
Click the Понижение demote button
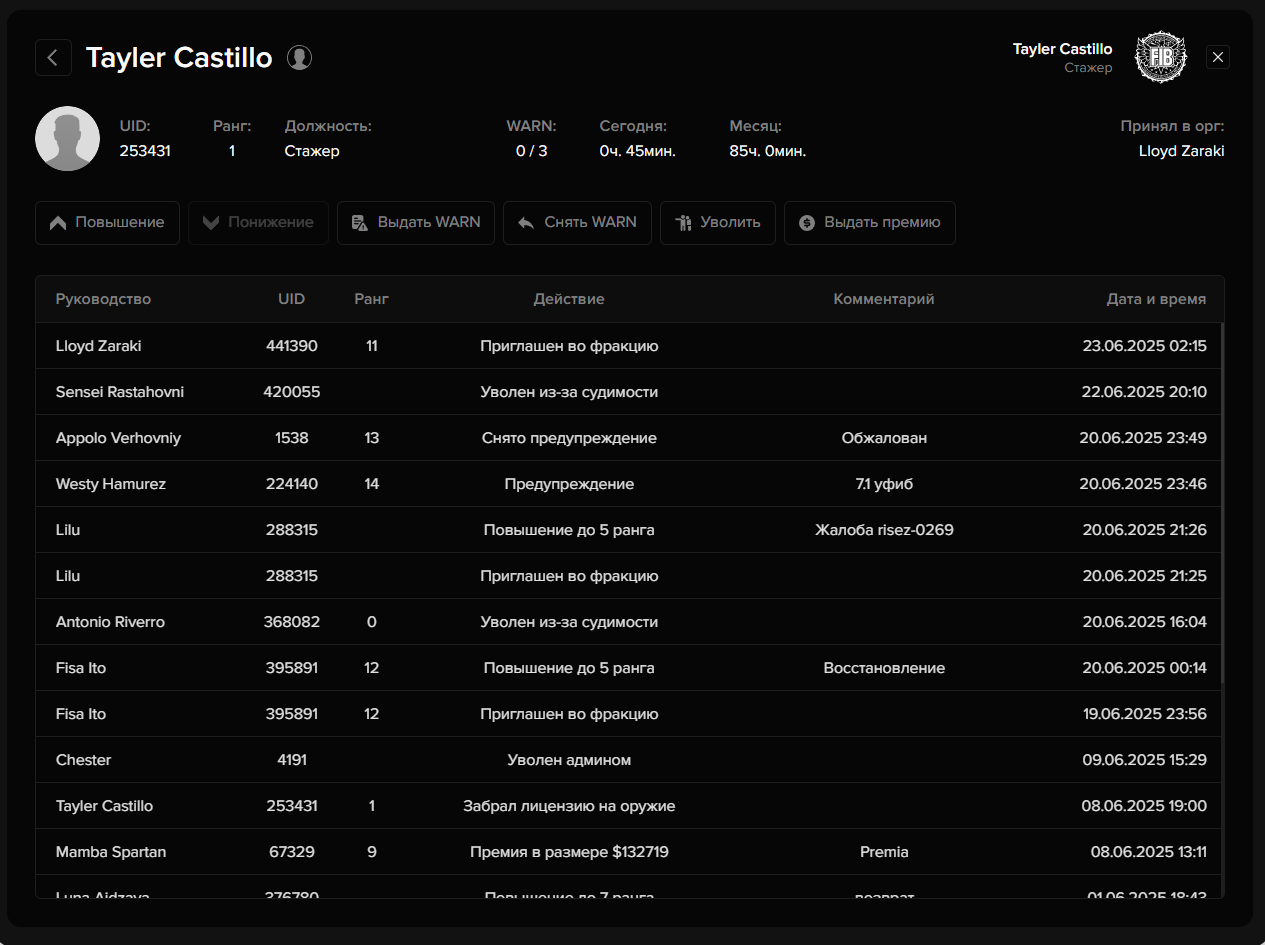(258, 223)
